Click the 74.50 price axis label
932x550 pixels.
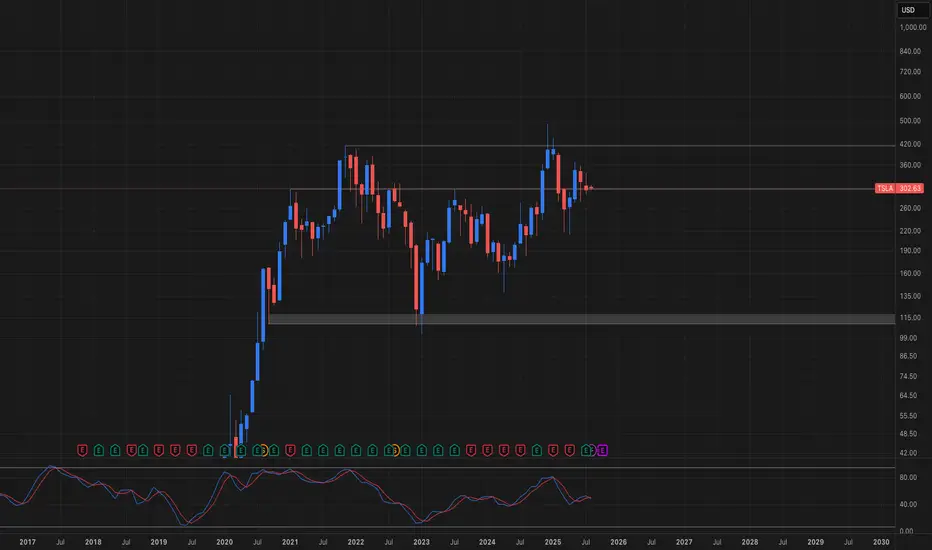click(x=908, y=376)
